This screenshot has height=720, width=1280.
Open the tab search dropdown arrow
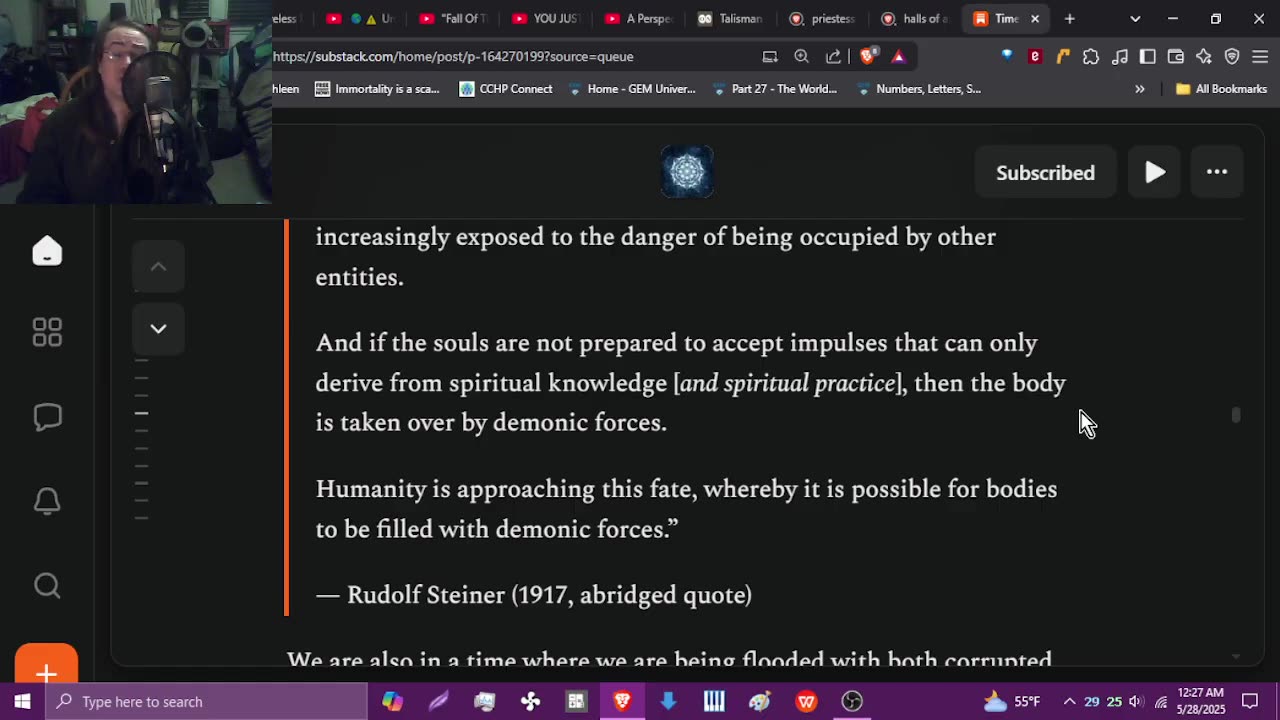[1135, 18]
